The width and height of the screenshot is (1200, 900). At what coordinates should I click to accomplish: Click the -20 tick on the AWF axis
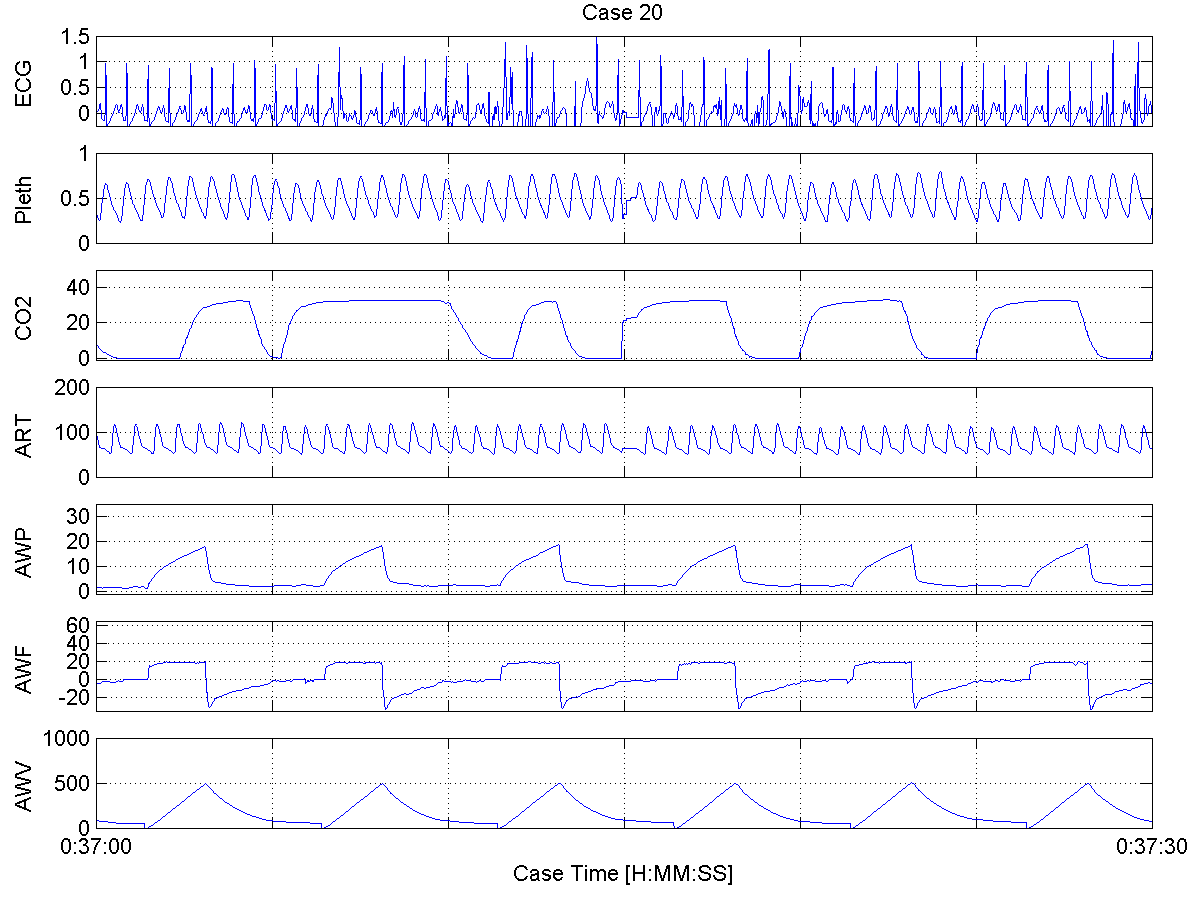(74, 699)
